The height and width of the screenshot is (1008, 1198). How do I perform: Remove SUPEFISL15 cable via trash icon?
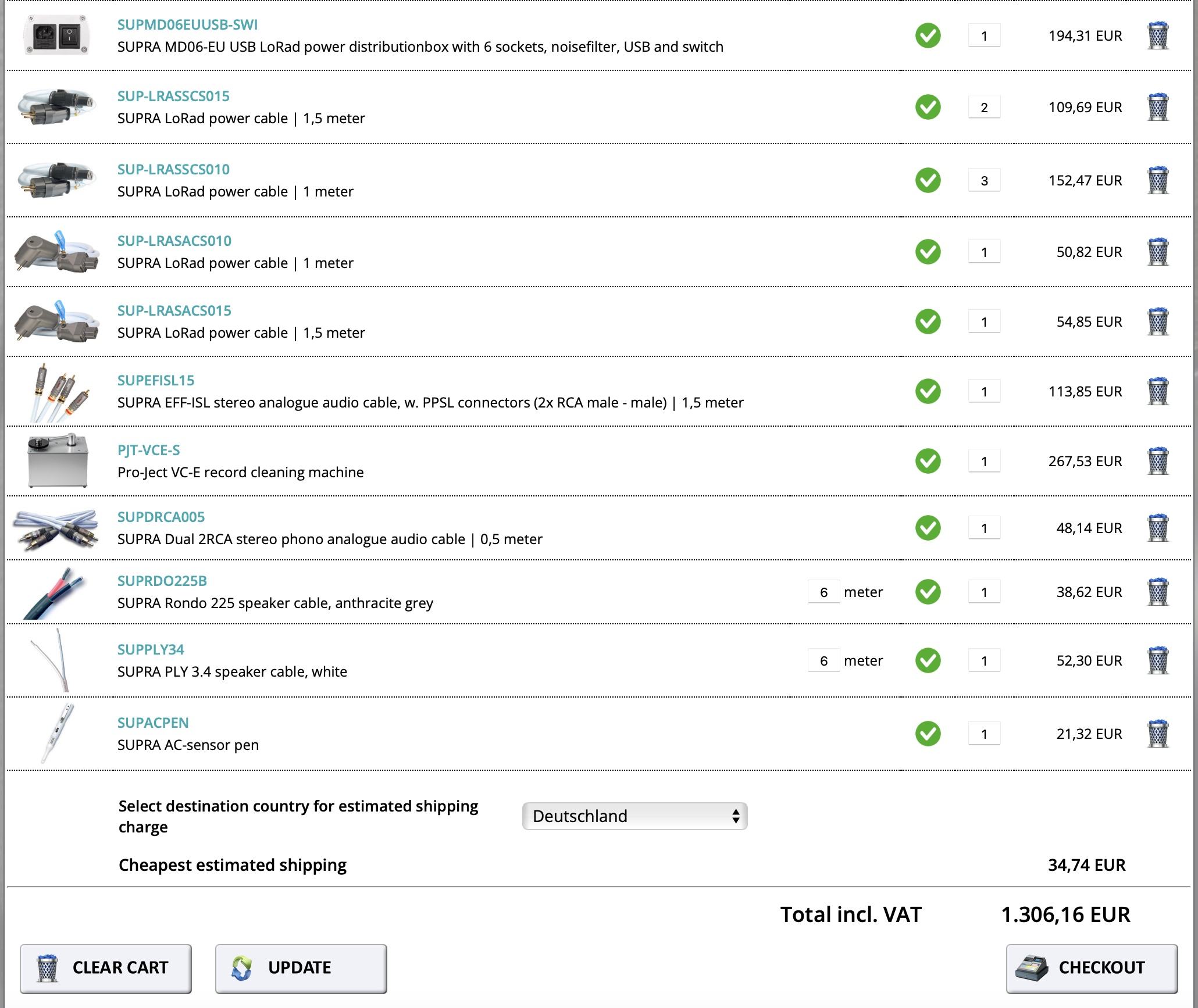1158,391
